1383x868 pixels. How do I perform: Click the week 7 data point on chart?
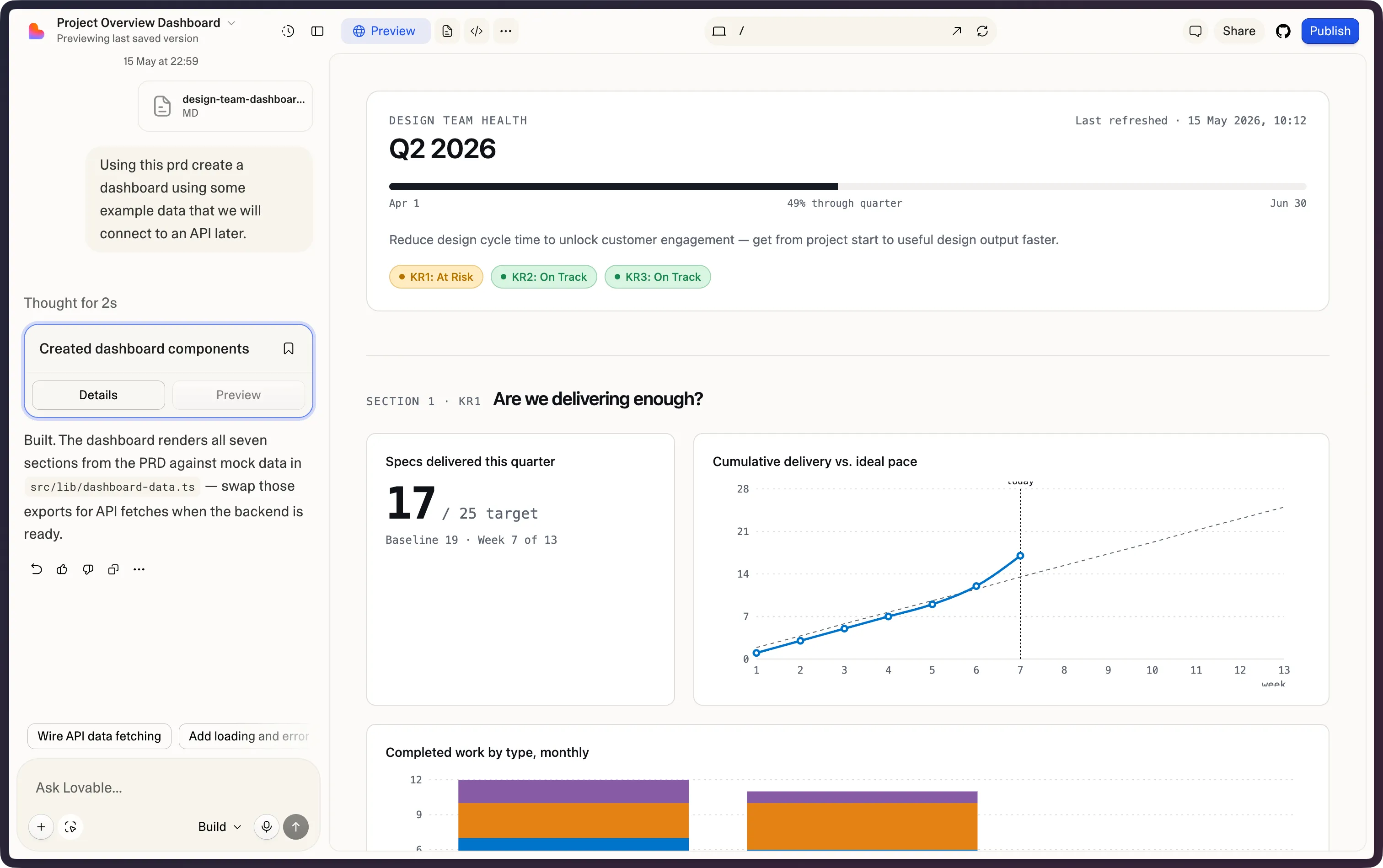coord(1019,556)
